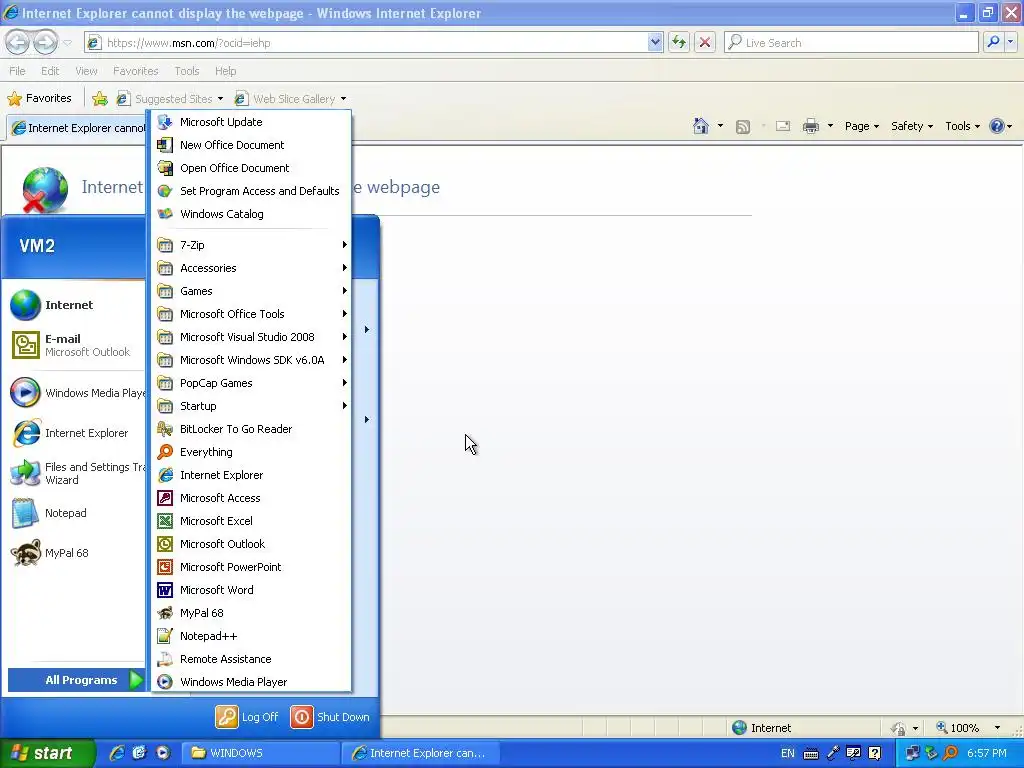Open the File menu
Image resolution: width=1024 pixels, height=768 pixels.
point(18,71)
